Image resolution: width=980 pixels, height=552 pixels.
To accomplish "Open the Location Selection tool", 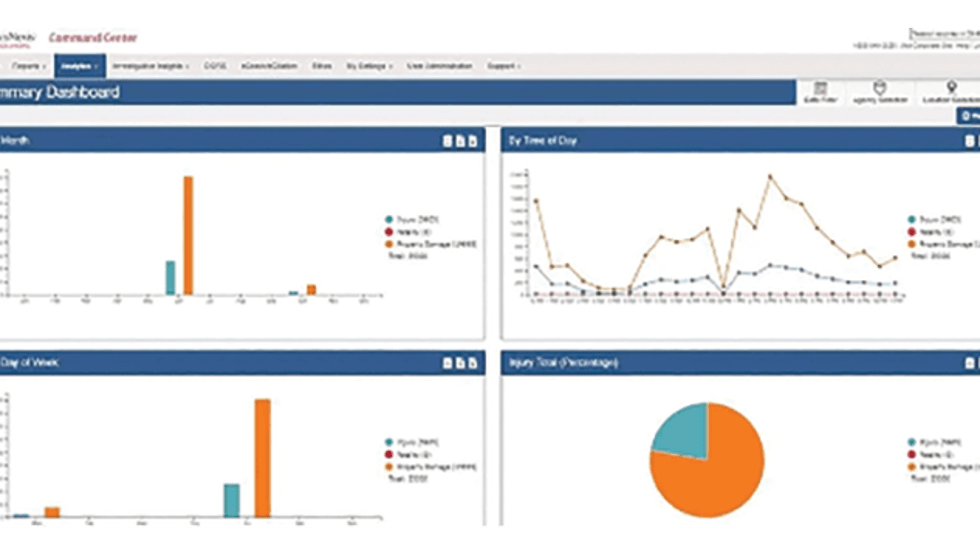I will point(950,92).
